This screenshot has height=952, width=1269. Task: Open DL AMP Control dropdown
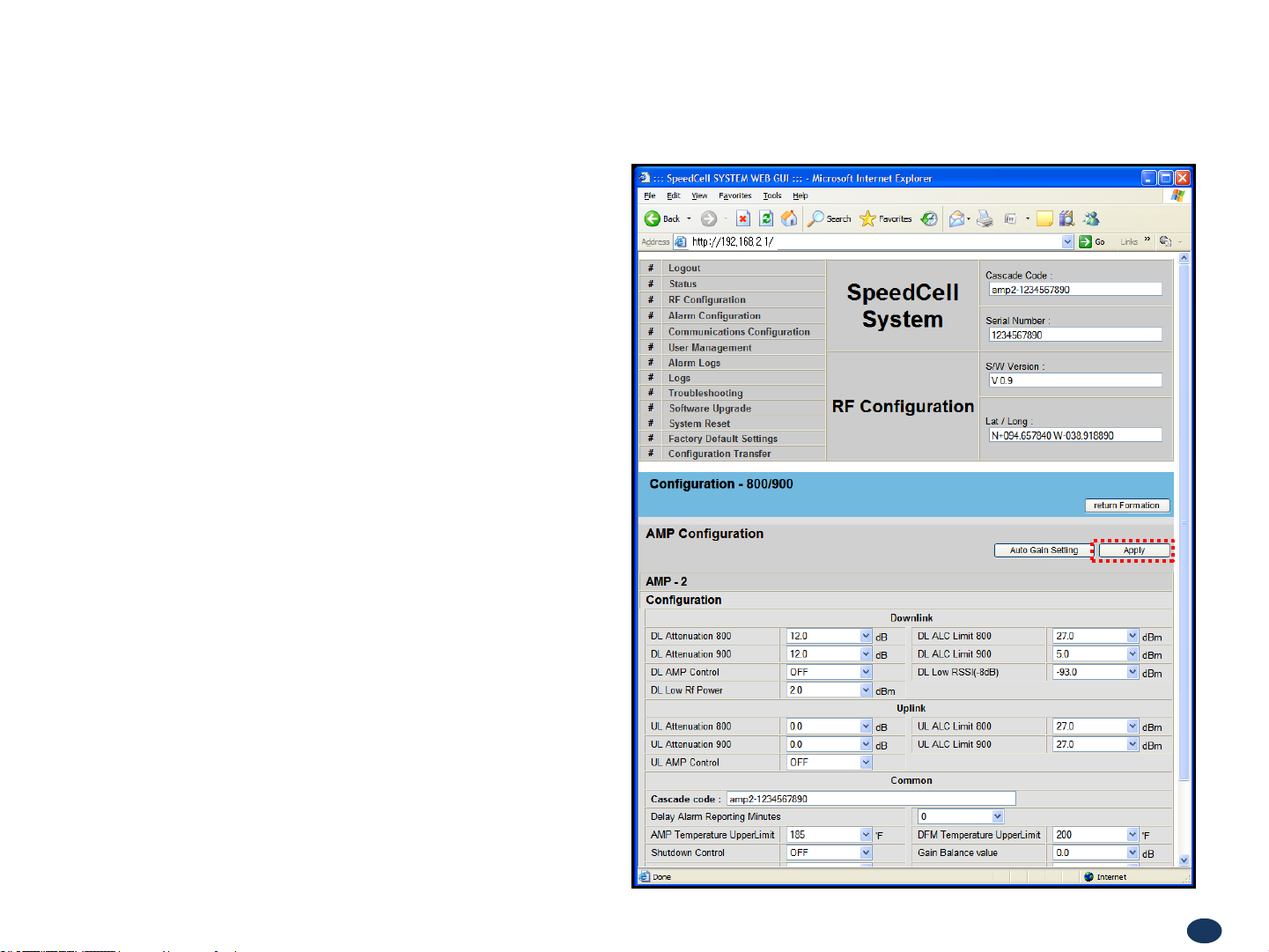866,672
